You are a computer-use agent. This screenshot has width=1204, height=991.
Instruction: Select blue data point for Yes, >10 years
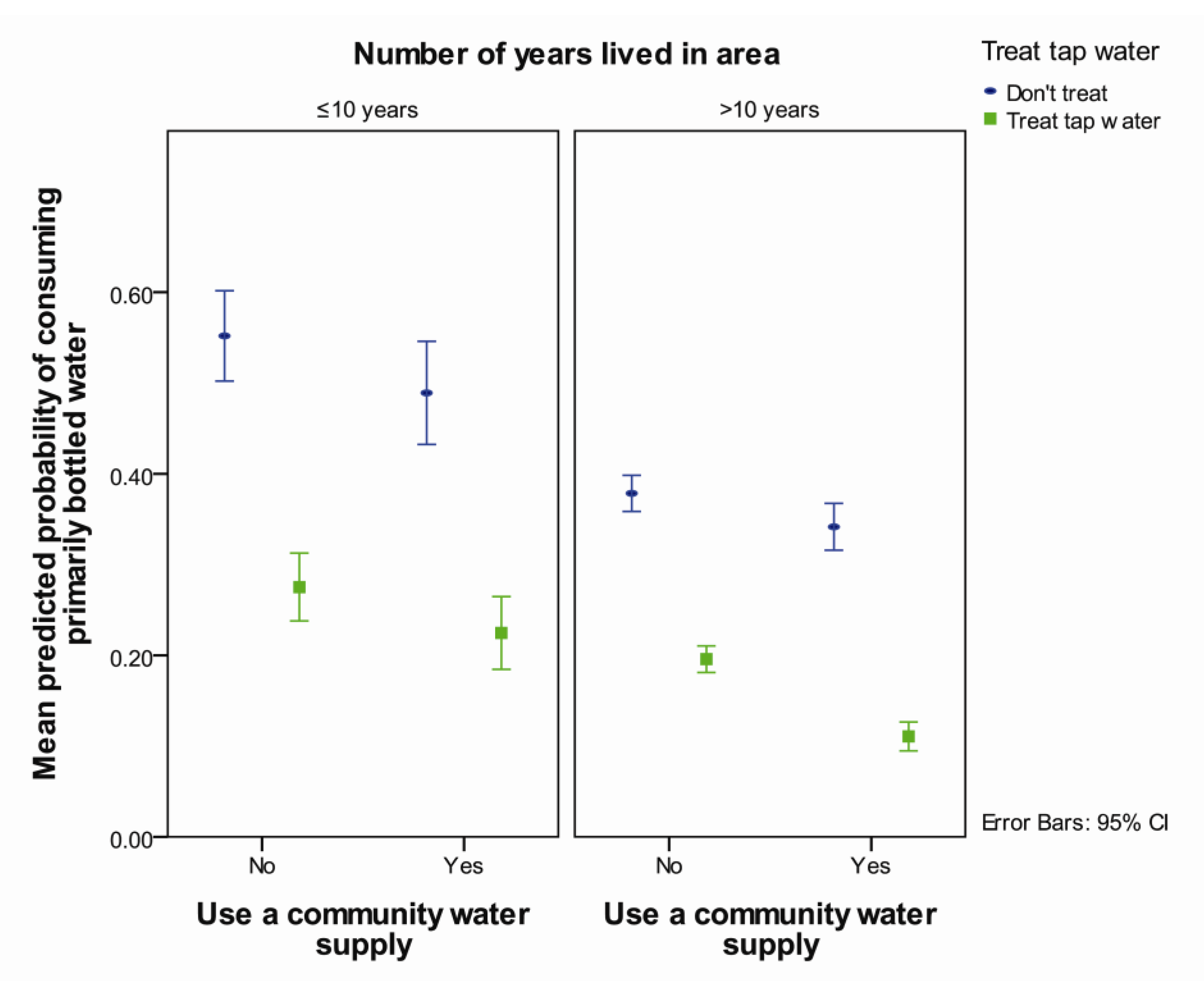pyautogui.click(x=833, y=526)
